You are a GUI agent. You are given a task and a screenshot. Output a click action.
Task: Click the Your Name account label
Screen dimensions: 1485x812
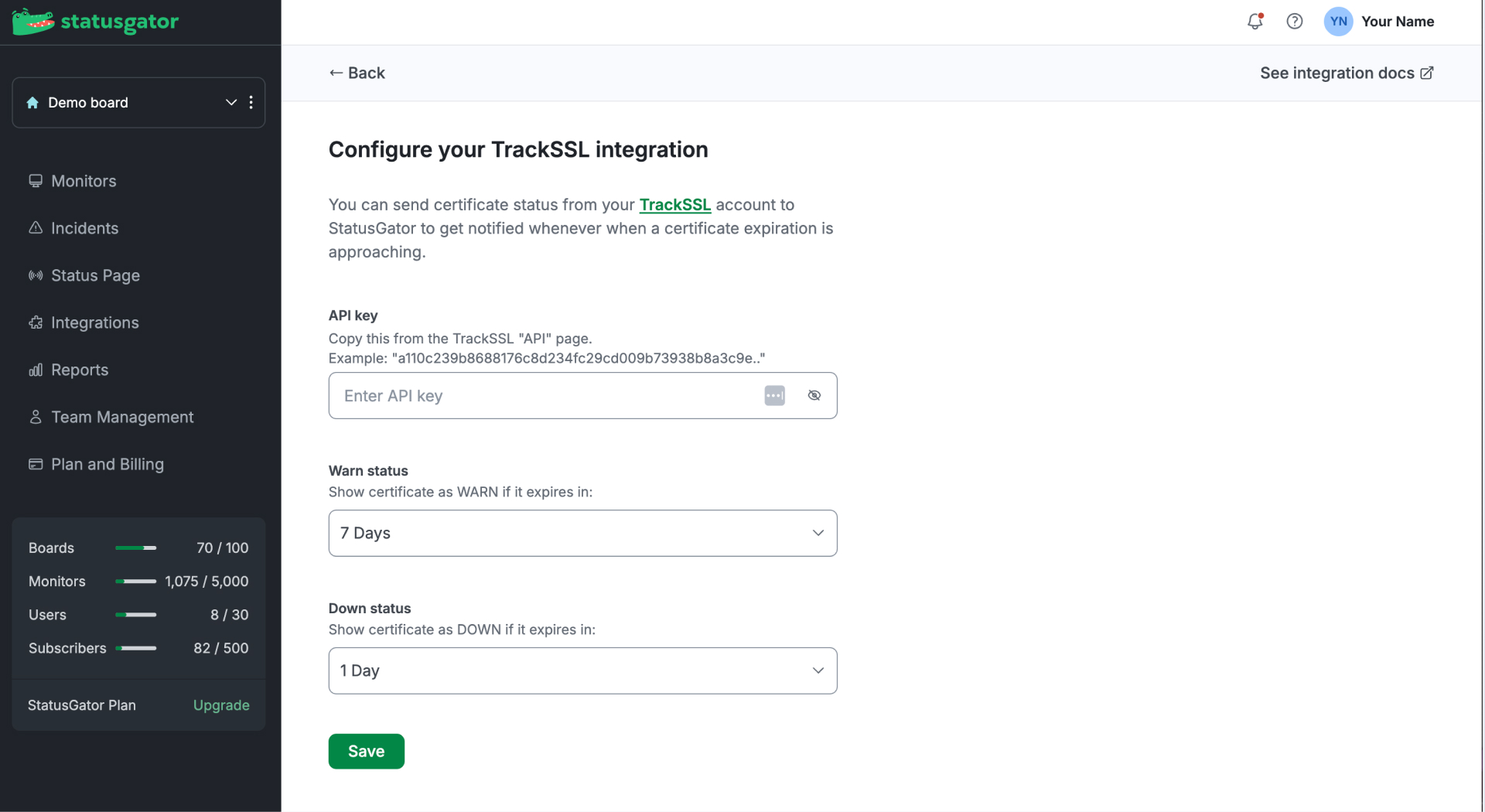(1398, 22)
